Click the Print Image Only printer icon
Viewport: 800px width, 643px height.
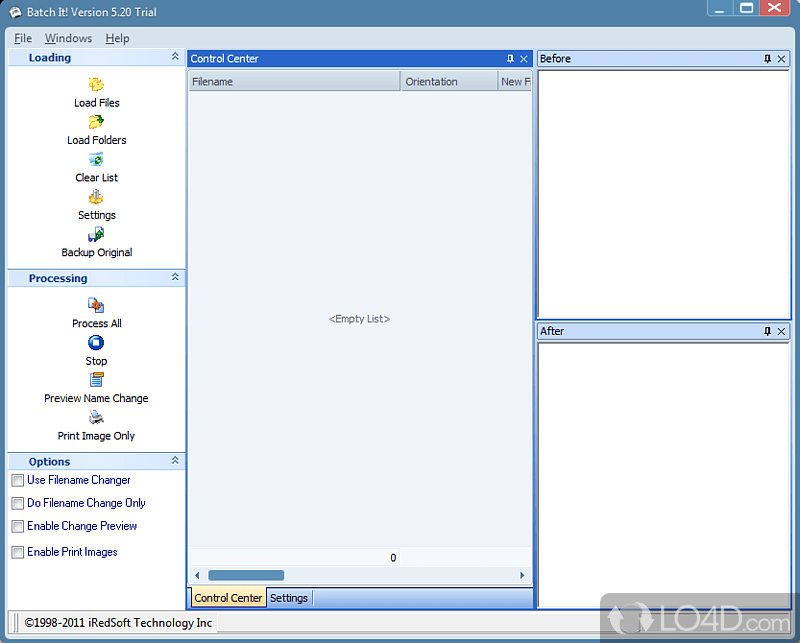pos(96,417)
